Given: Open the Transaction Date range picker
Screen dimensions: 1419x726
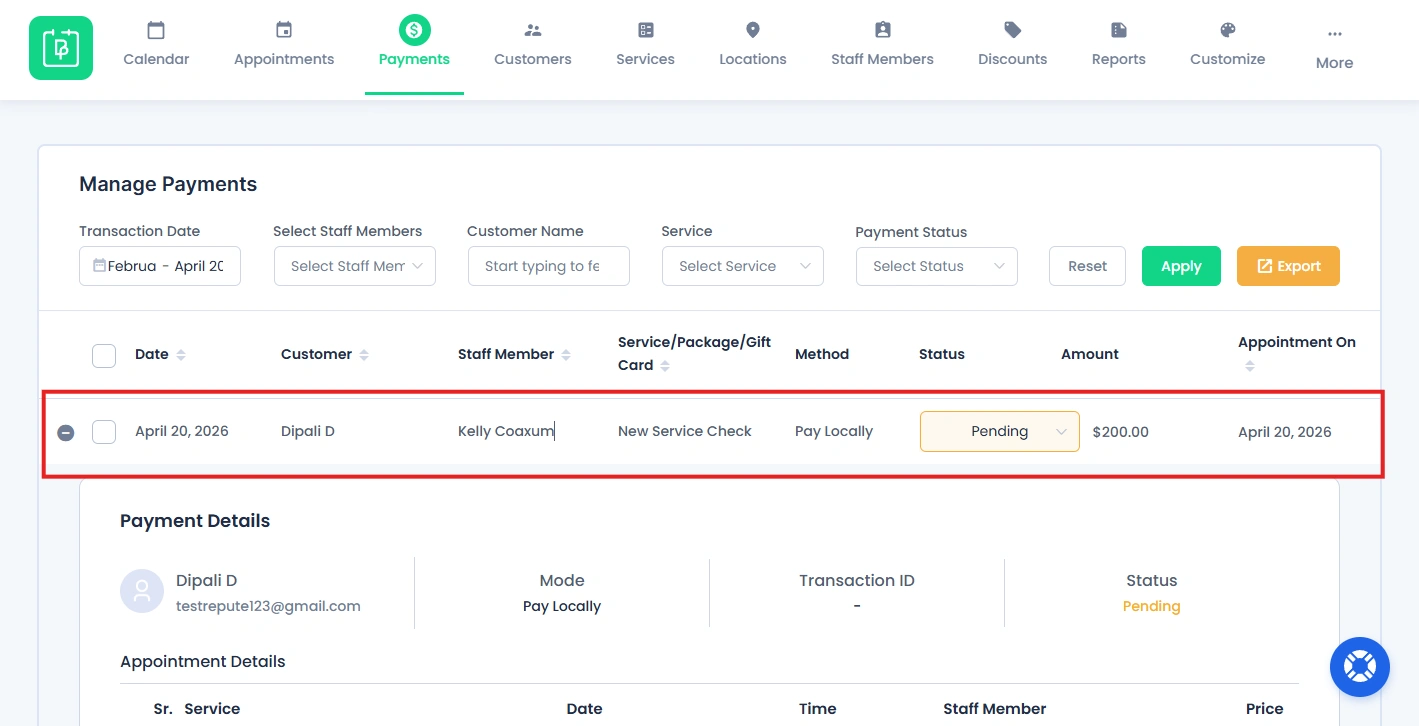Looking at the screenshot, I should (160, 266).
